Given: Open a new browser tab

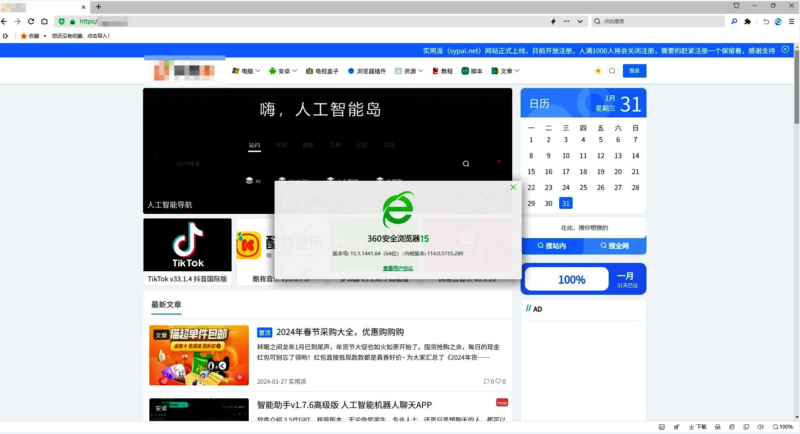Looking at the screenshot, I should tap(98, 7).
